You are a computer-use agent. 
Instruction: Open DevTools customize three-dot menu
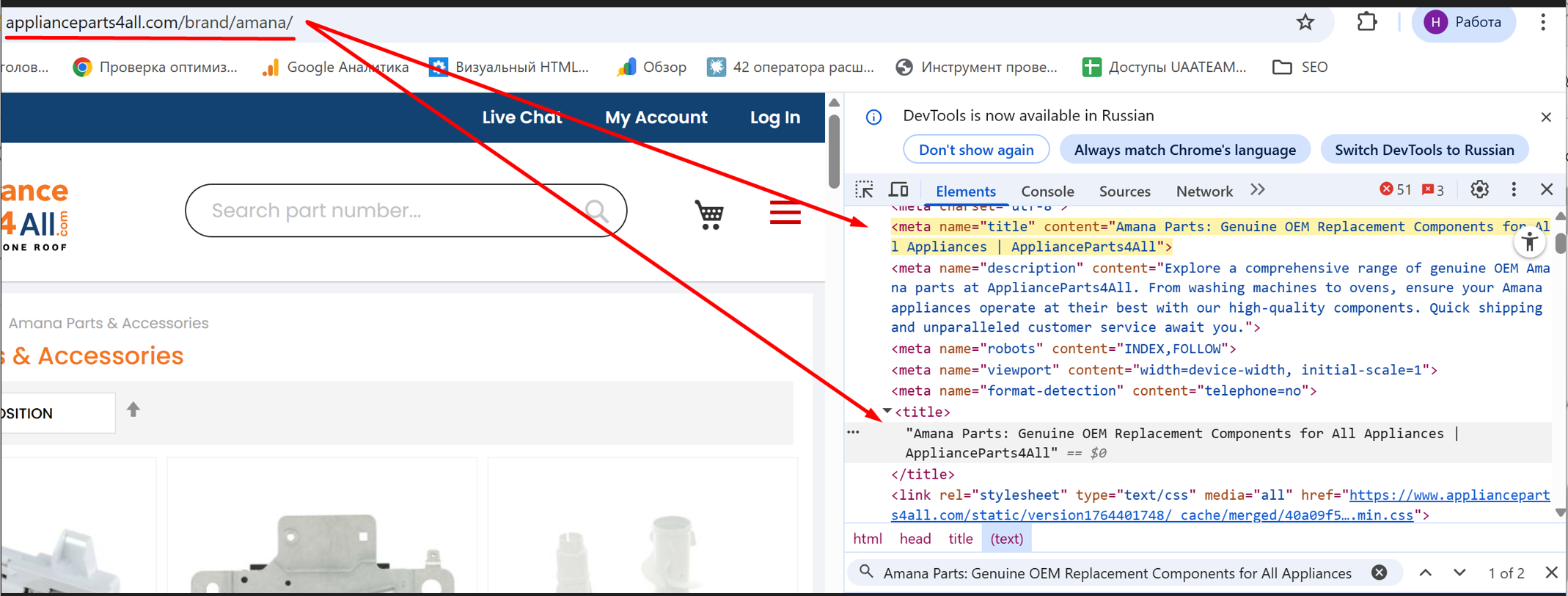pyautogui.click(x=1514, y=189)
